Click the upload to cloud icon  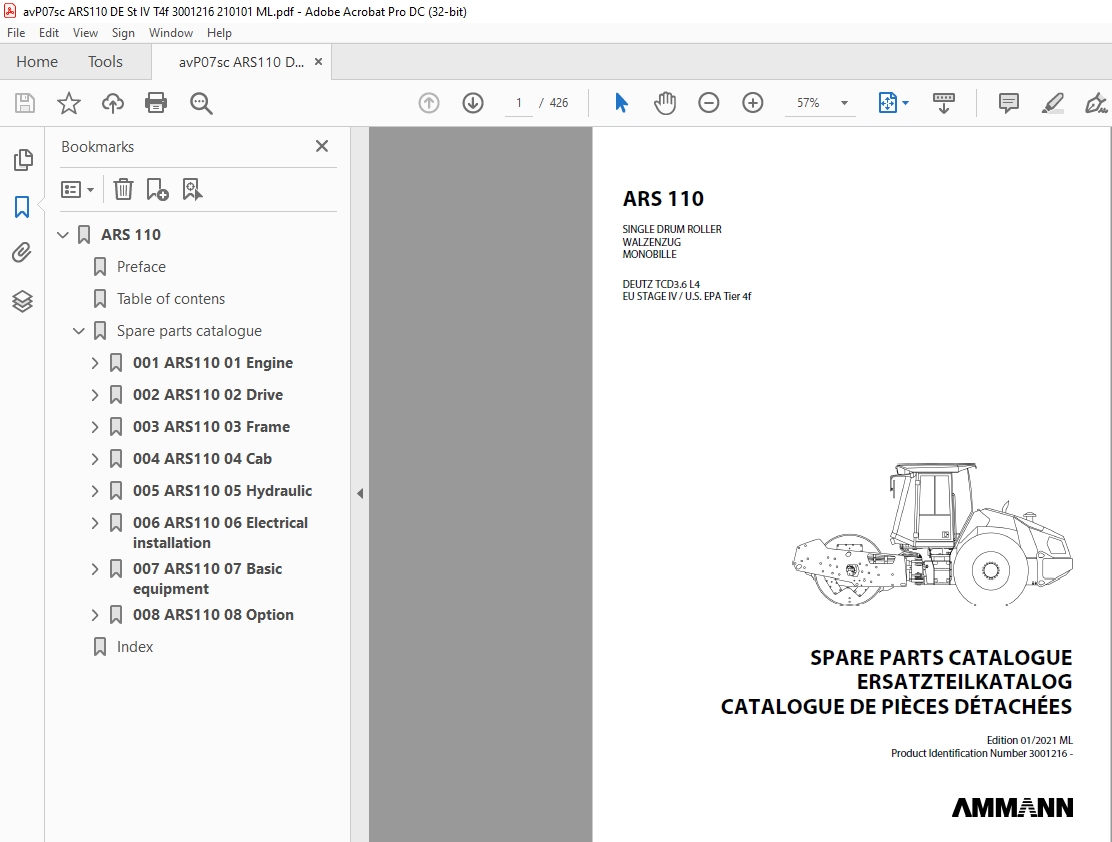(x=113, y=103)
